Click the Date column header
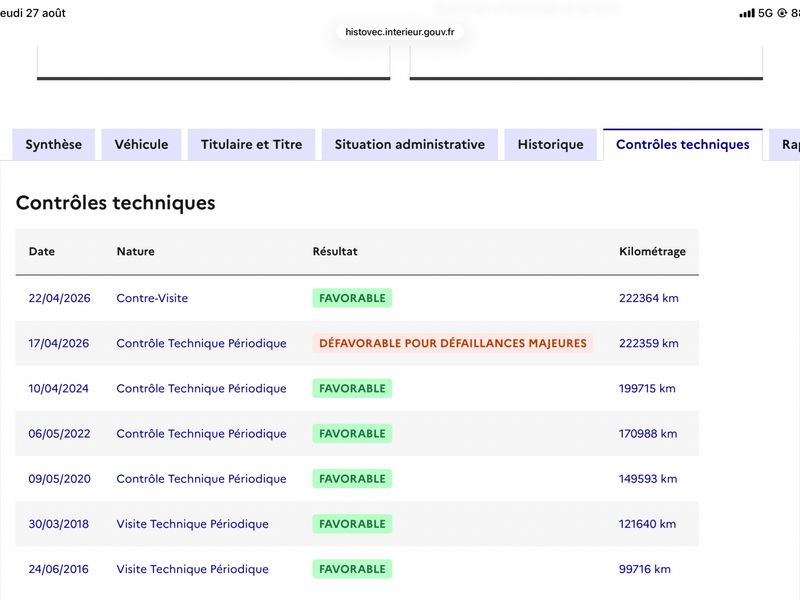This screenshot has height=600, width=800. 42,251
